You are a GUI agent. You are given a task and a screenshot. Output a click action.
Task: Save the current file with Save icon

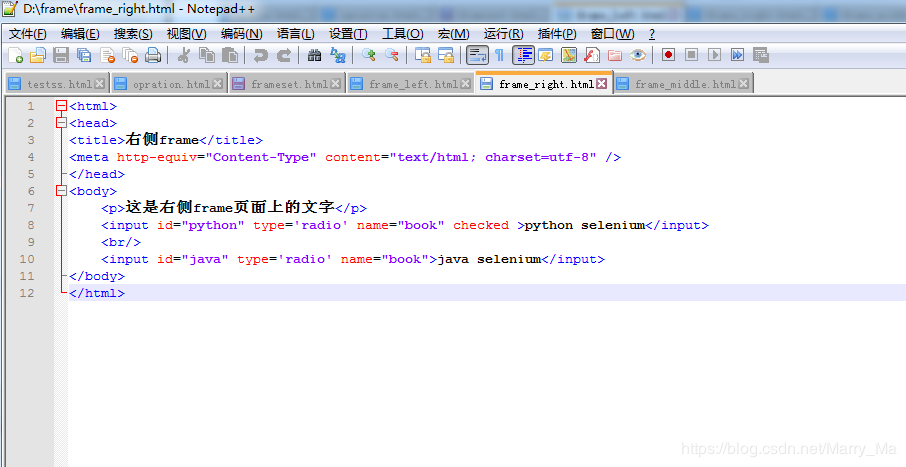61,55
